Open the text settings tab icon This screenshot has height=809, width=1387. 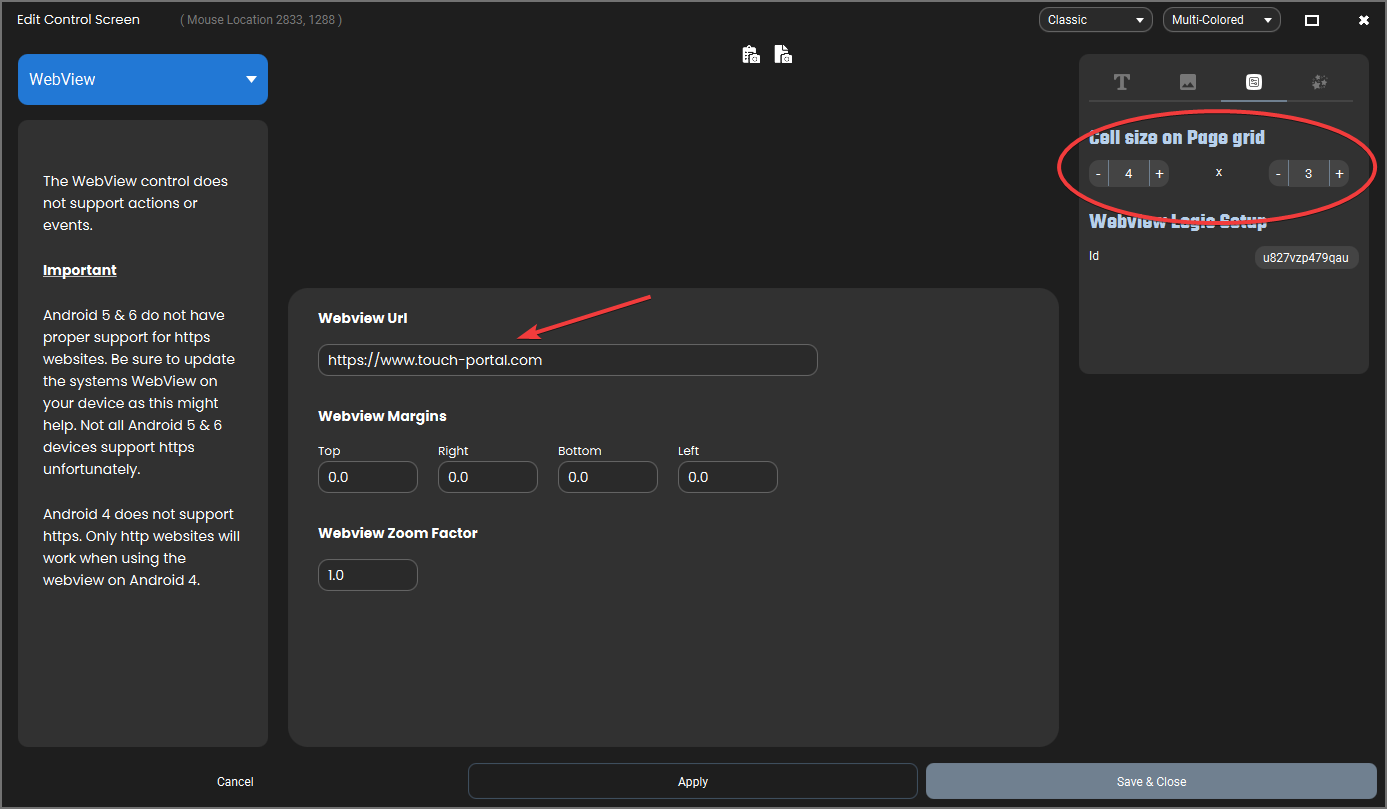(1122, 82)
